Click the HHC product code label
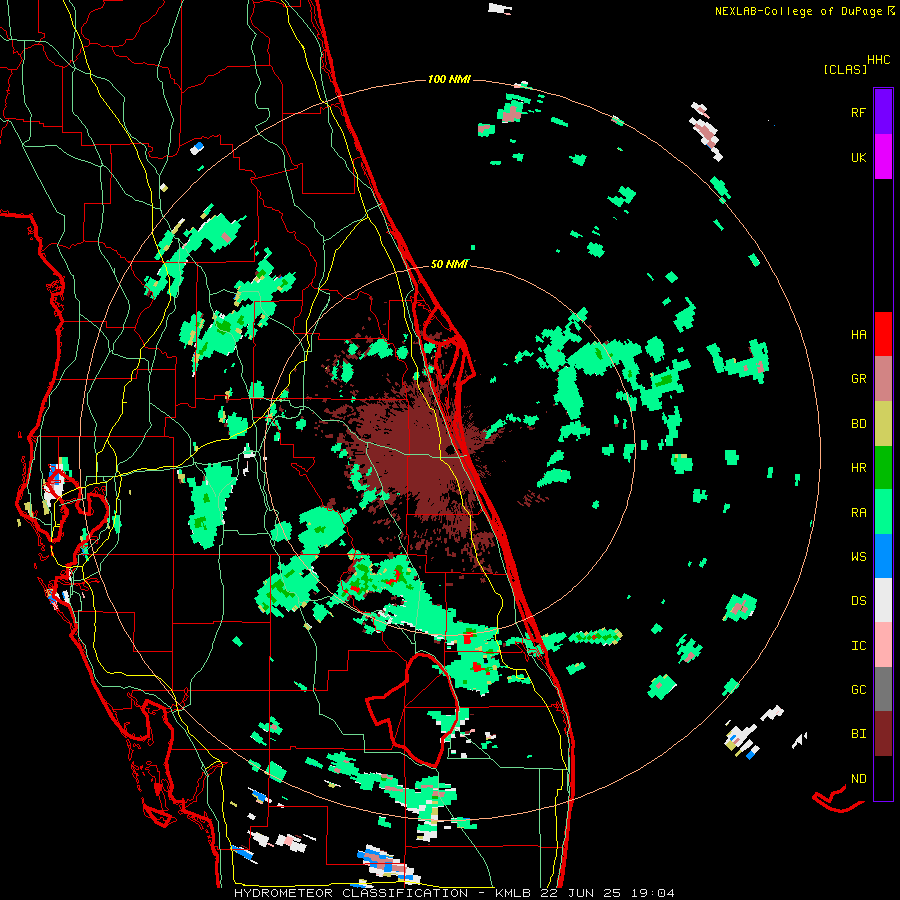Image resolution: width=900 pixels, height=900 pixels. click(878, 60)
